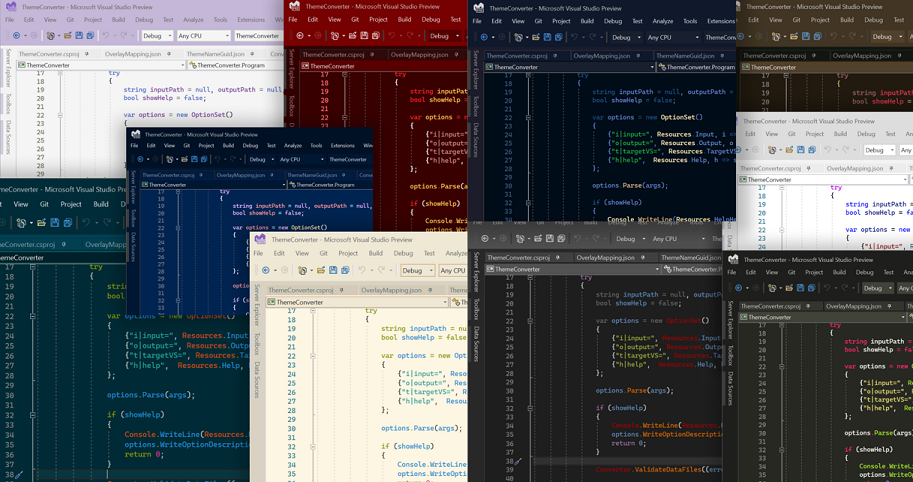
Task: Open Debug configuration dropdown in light purple window
Action: pyautogui.click(x=157, y=36)
